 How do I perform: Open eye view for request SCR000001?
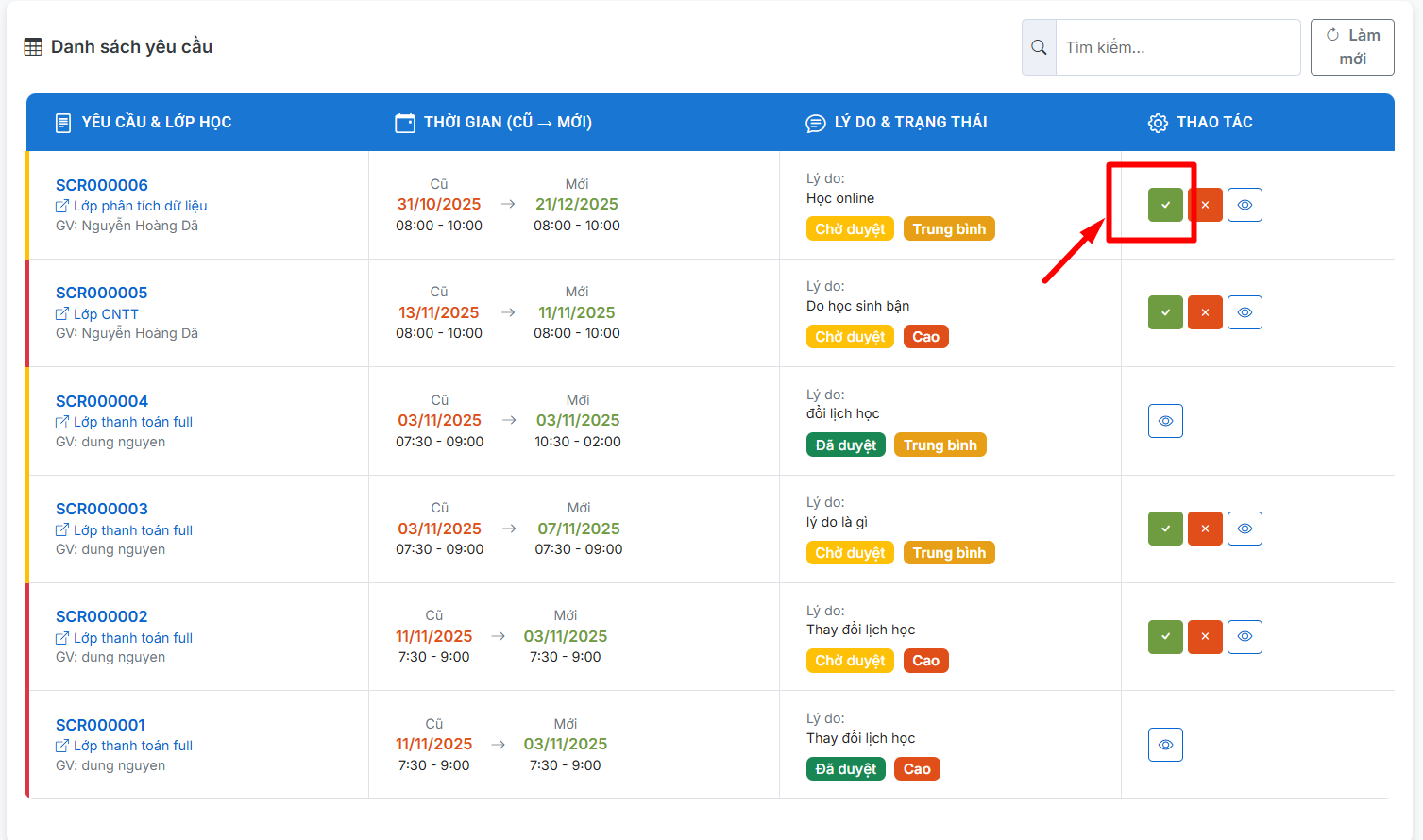coord(1165,745)
